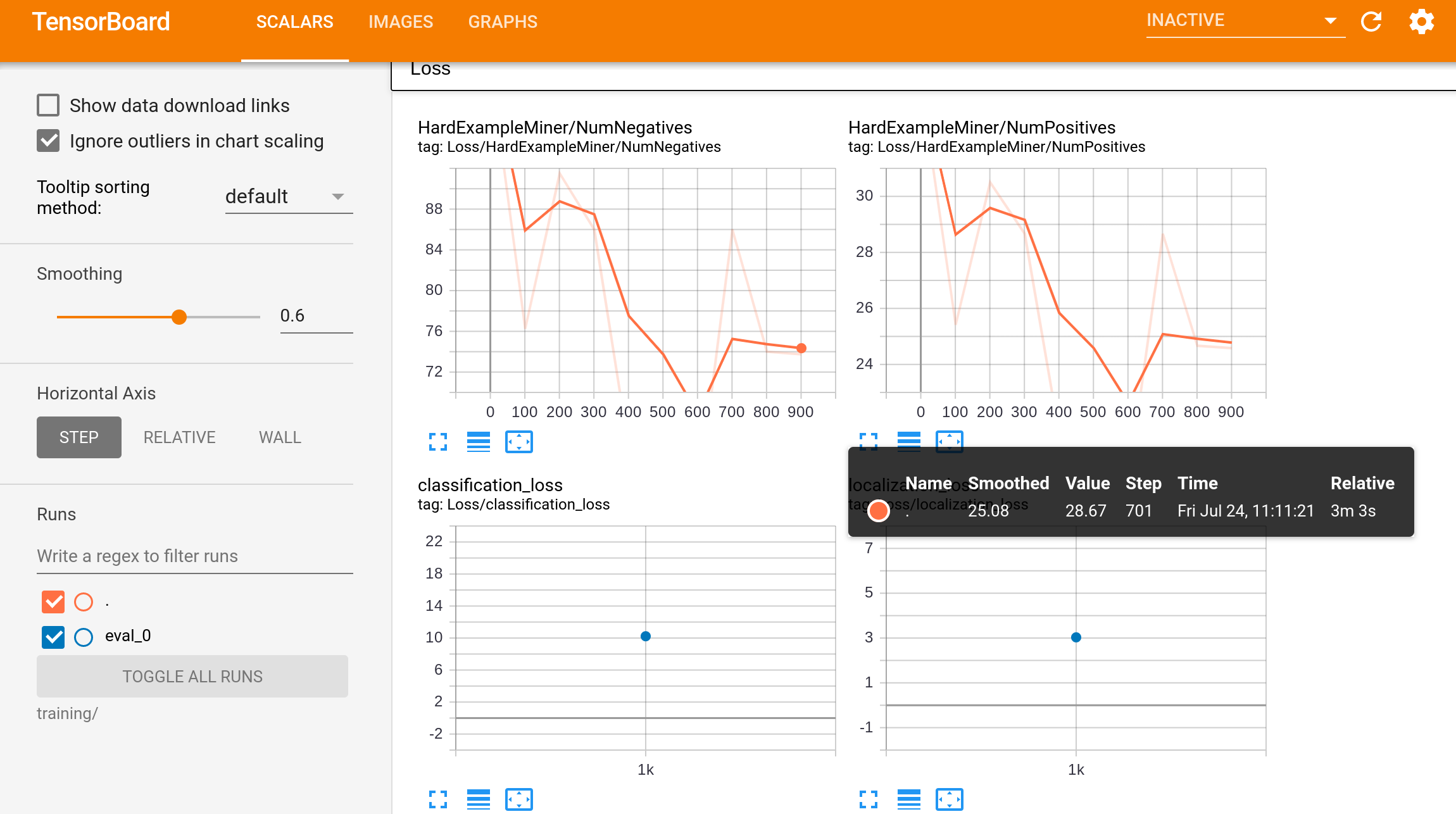Open Tooltip sorting method dropdown
The height and width of the screenshot is (814, 1456).
click(289, 197)
